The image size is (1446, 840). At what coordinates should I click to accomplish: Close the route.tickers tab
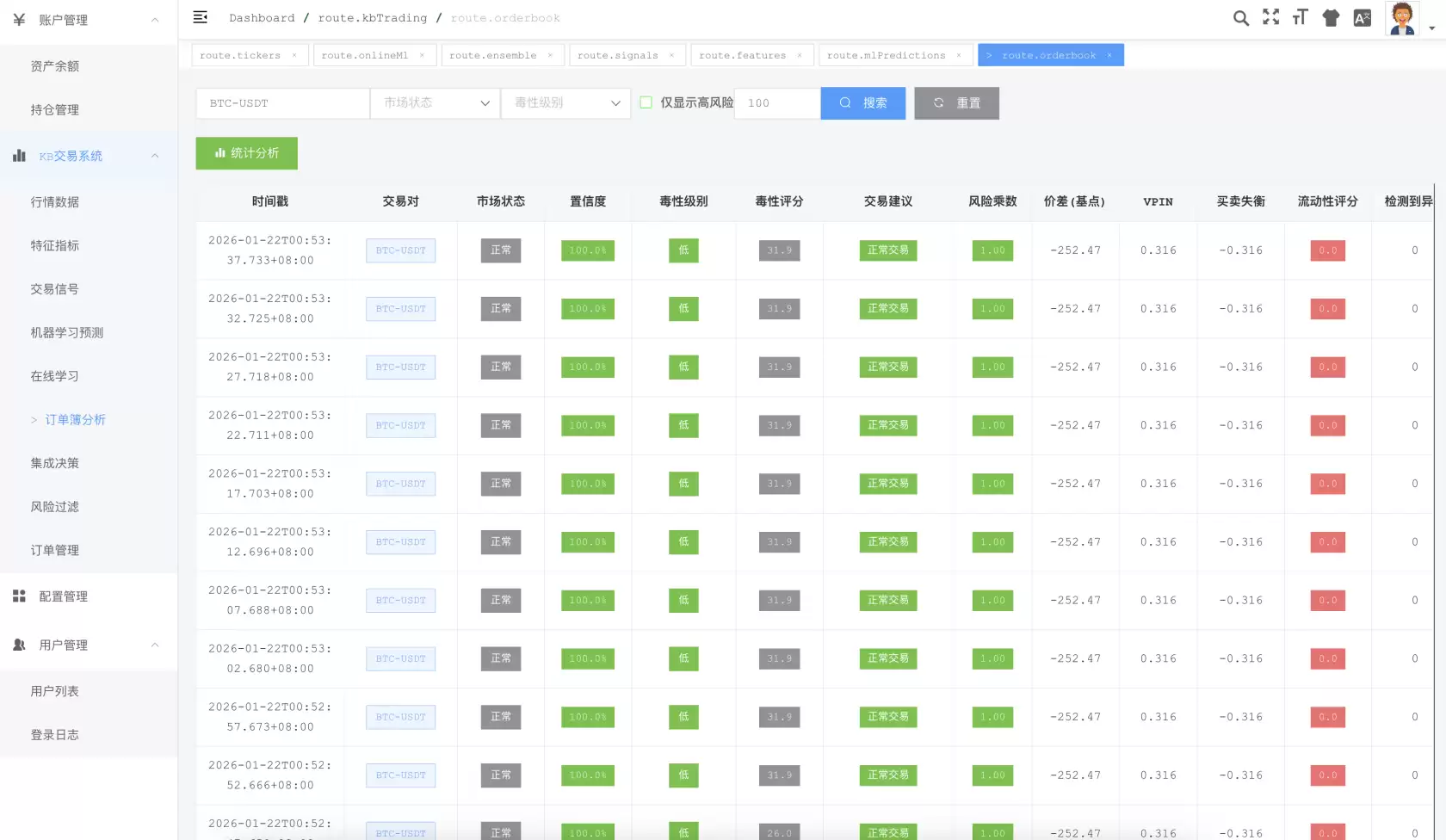click(294, 55)
